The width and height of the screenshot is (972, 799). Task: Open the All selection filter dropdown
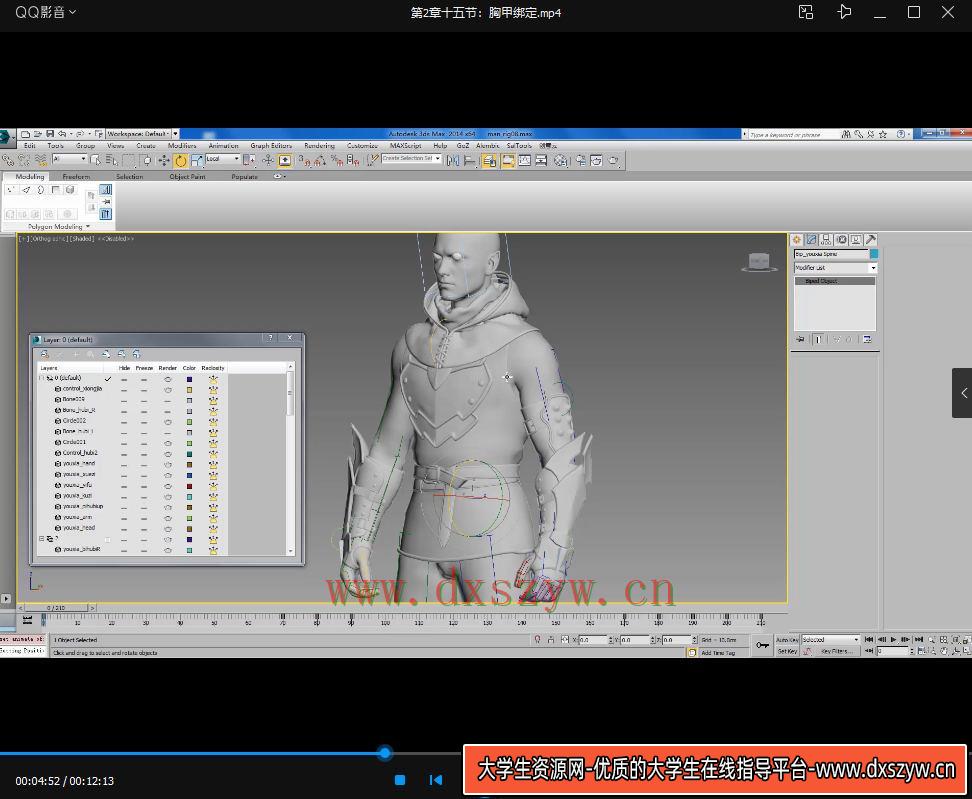click(69, 159)
